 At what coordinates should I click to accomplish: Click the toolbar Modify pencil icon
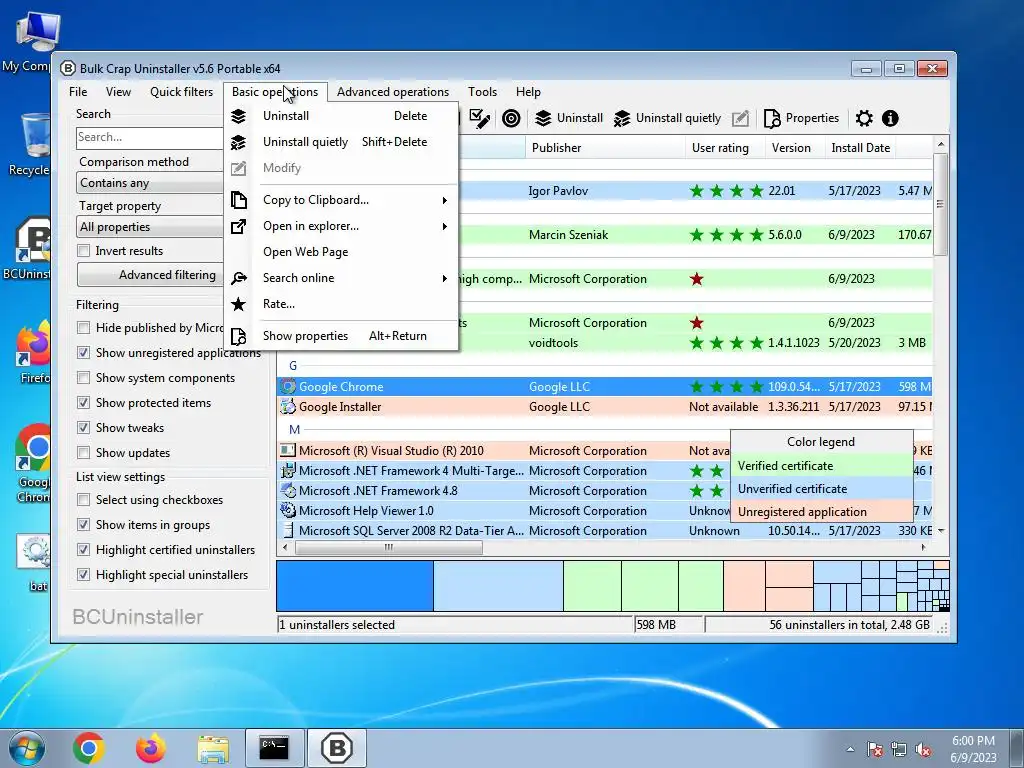[x=740, y=118]
